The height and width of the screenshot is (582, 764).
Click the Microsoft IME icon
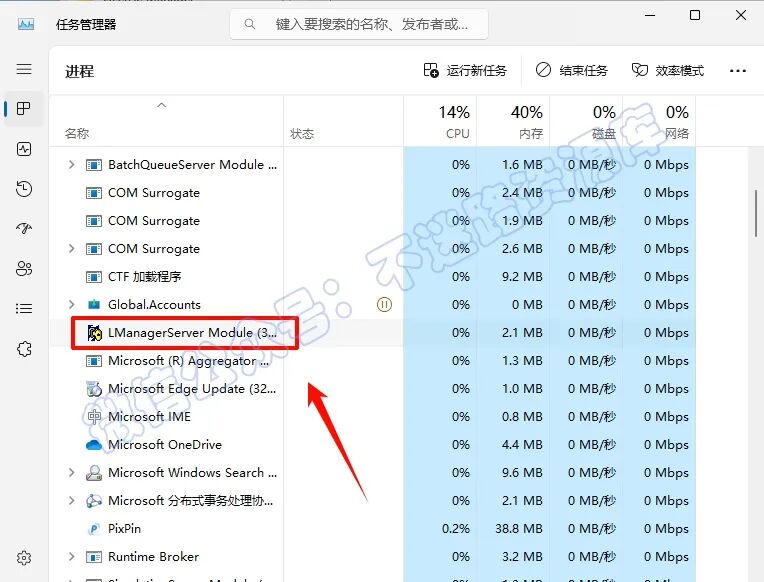94,417
